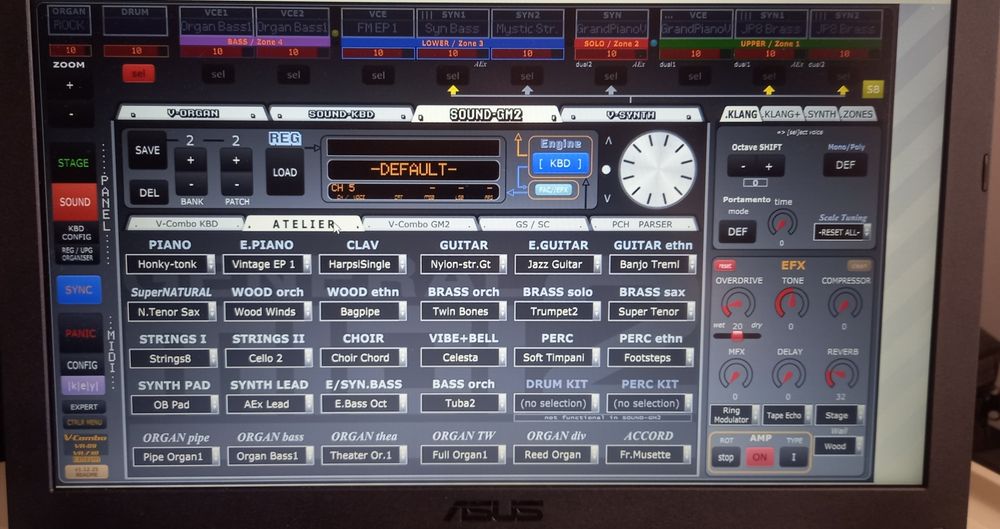Screen dimensions: 1000x529
Task: Click the blue SYNC button
Action: coord(78,290)
